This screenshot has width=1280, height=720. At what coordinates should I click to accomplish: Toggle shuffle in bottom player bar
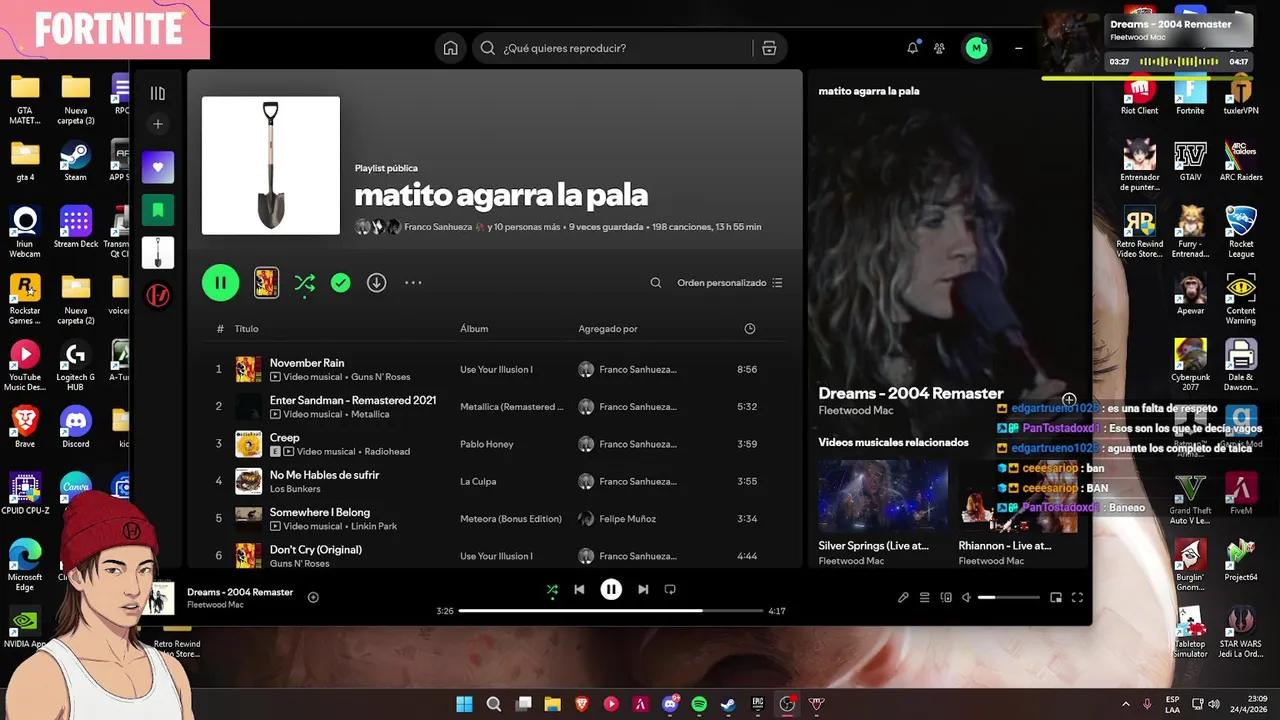[552, 590]
